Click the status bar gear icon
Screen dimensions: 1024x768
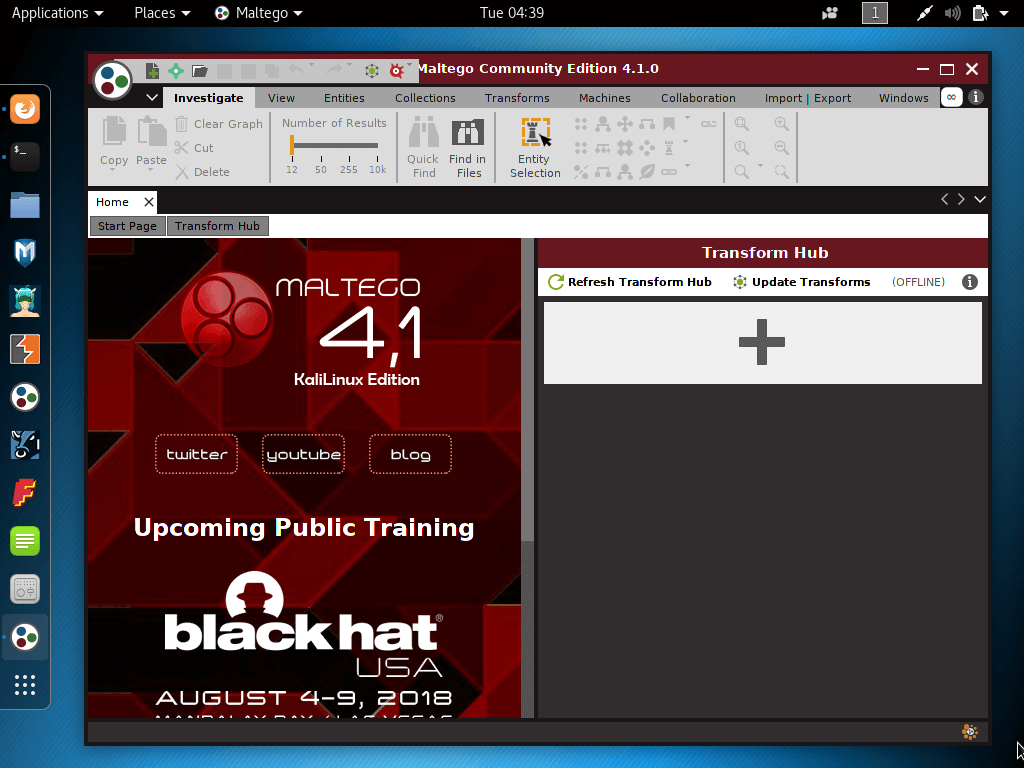(970, 732)
